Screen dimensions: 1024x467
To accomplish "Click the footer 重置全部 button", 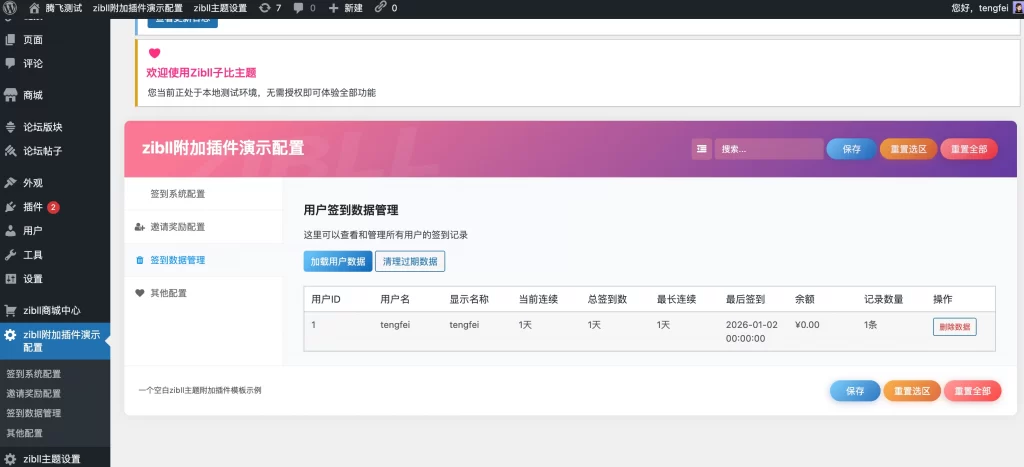I will [972, 391].
